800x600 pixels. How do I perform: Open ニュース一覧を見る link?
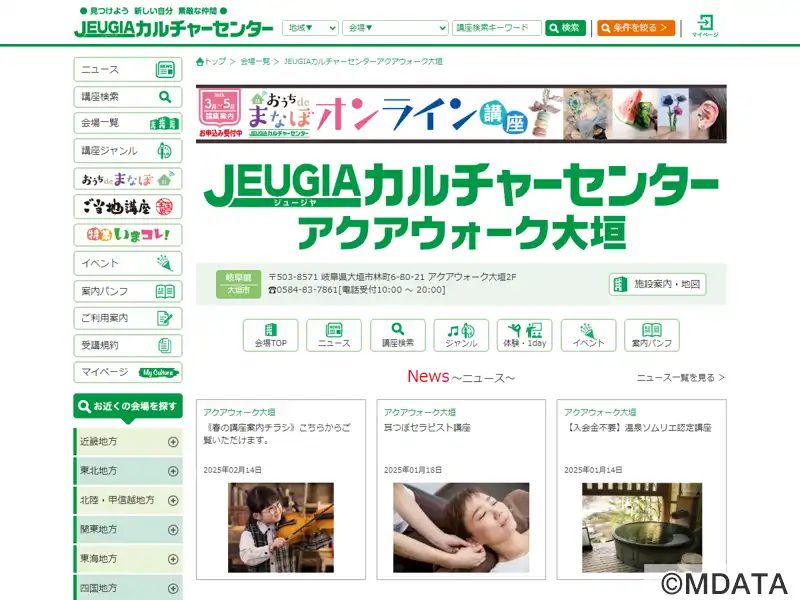click(681, 378)
